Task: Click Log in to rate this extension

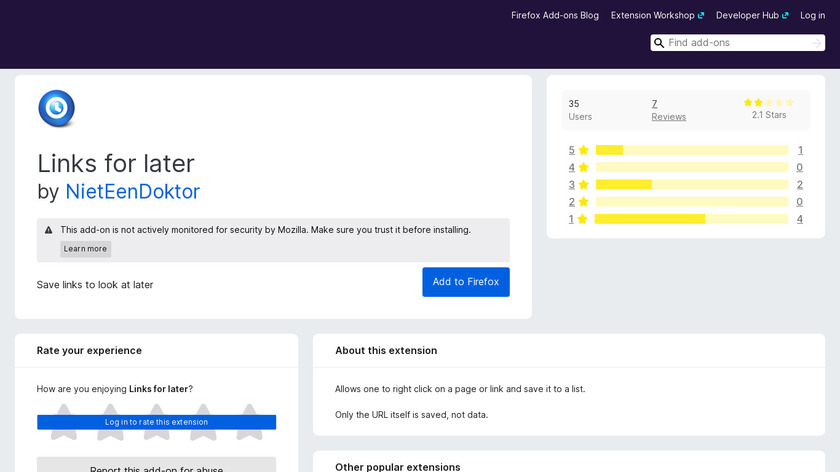Action: tap(156, 422)
